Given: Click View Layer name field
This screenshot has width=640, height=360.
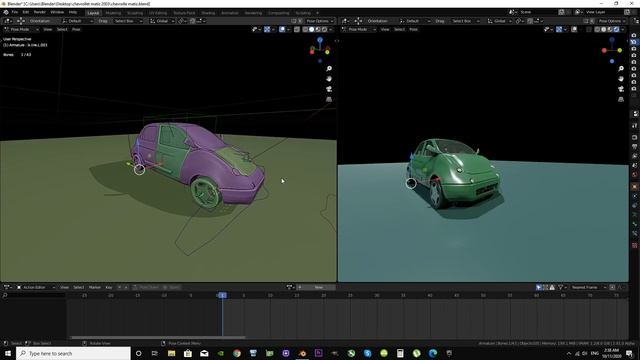Looking at the screenshot, I should (603, 12).
